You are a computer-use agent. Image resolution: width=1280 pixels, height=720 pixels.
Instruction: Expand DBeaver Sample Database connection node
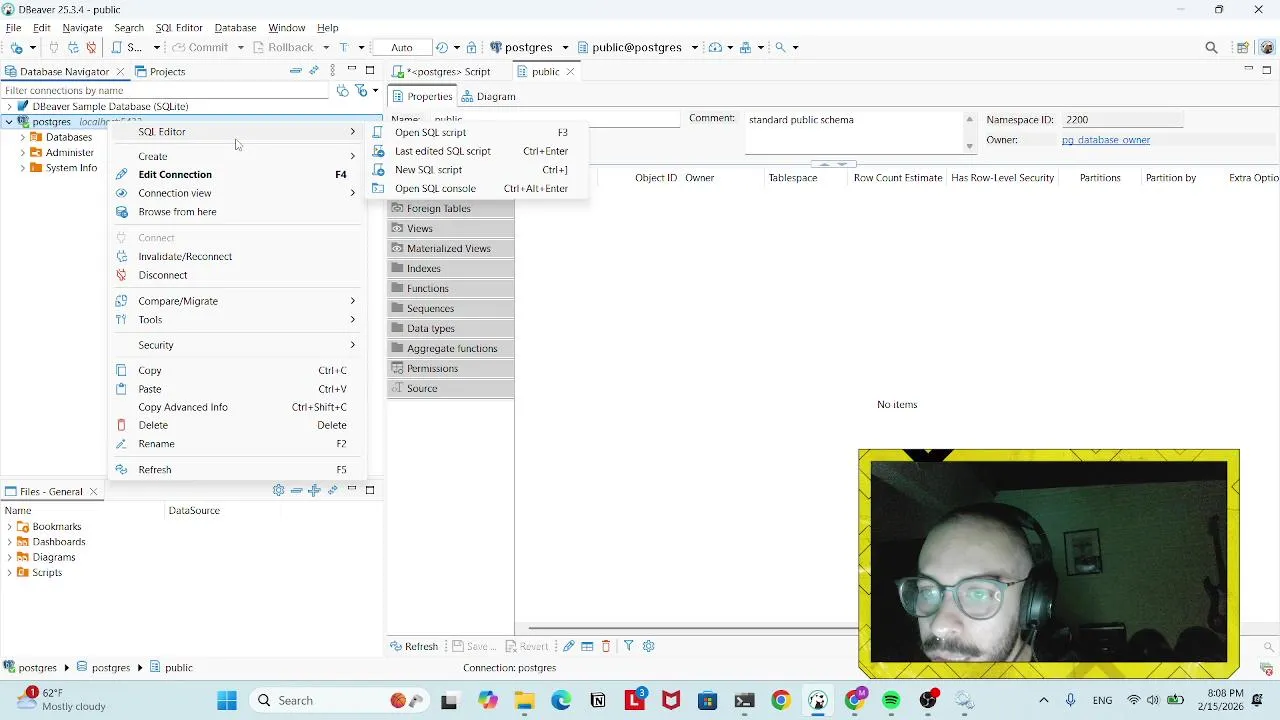point(9,106)
